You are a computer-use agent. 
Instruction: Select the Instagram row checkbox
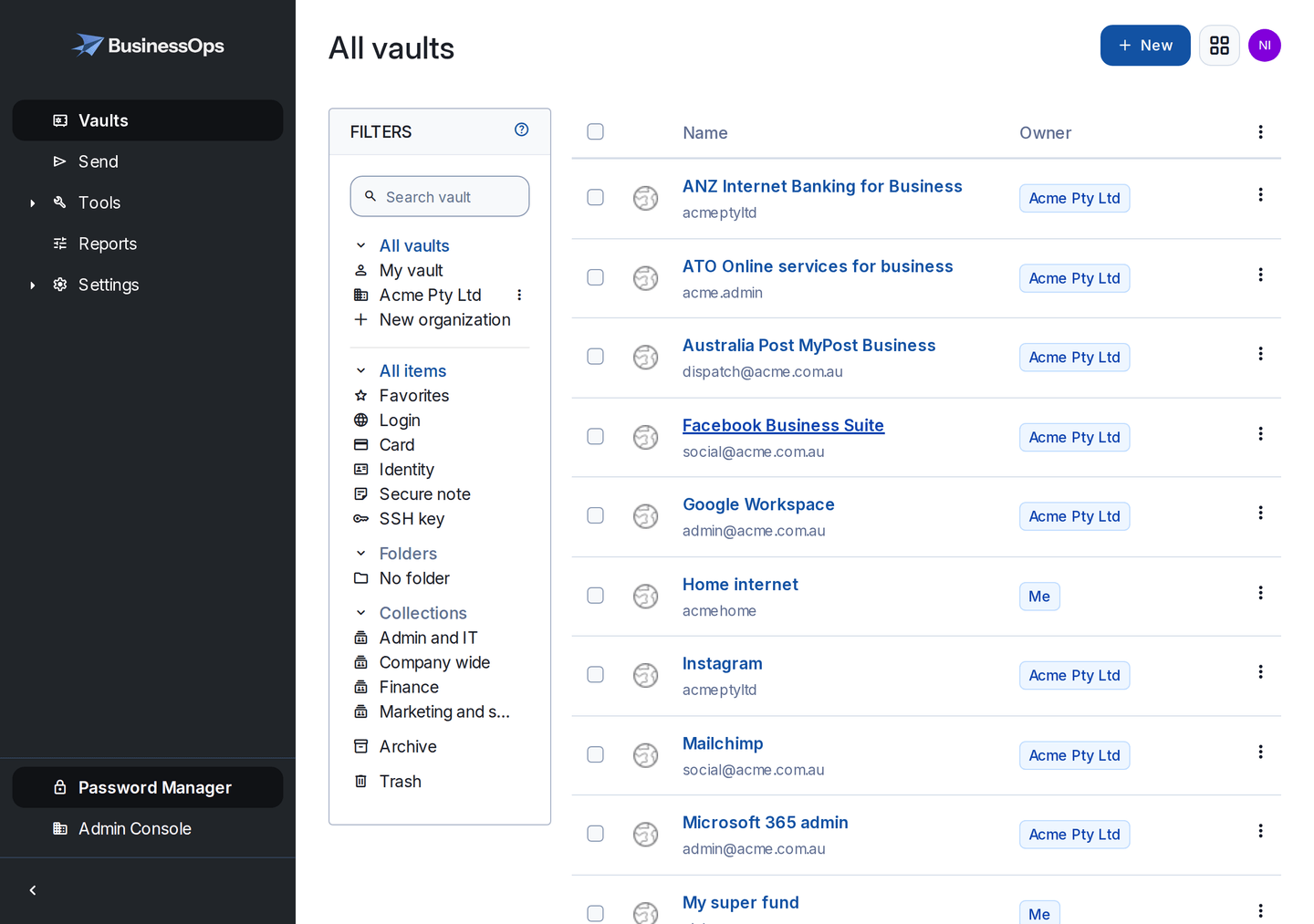pyautogui.click(x=595, y=674)
